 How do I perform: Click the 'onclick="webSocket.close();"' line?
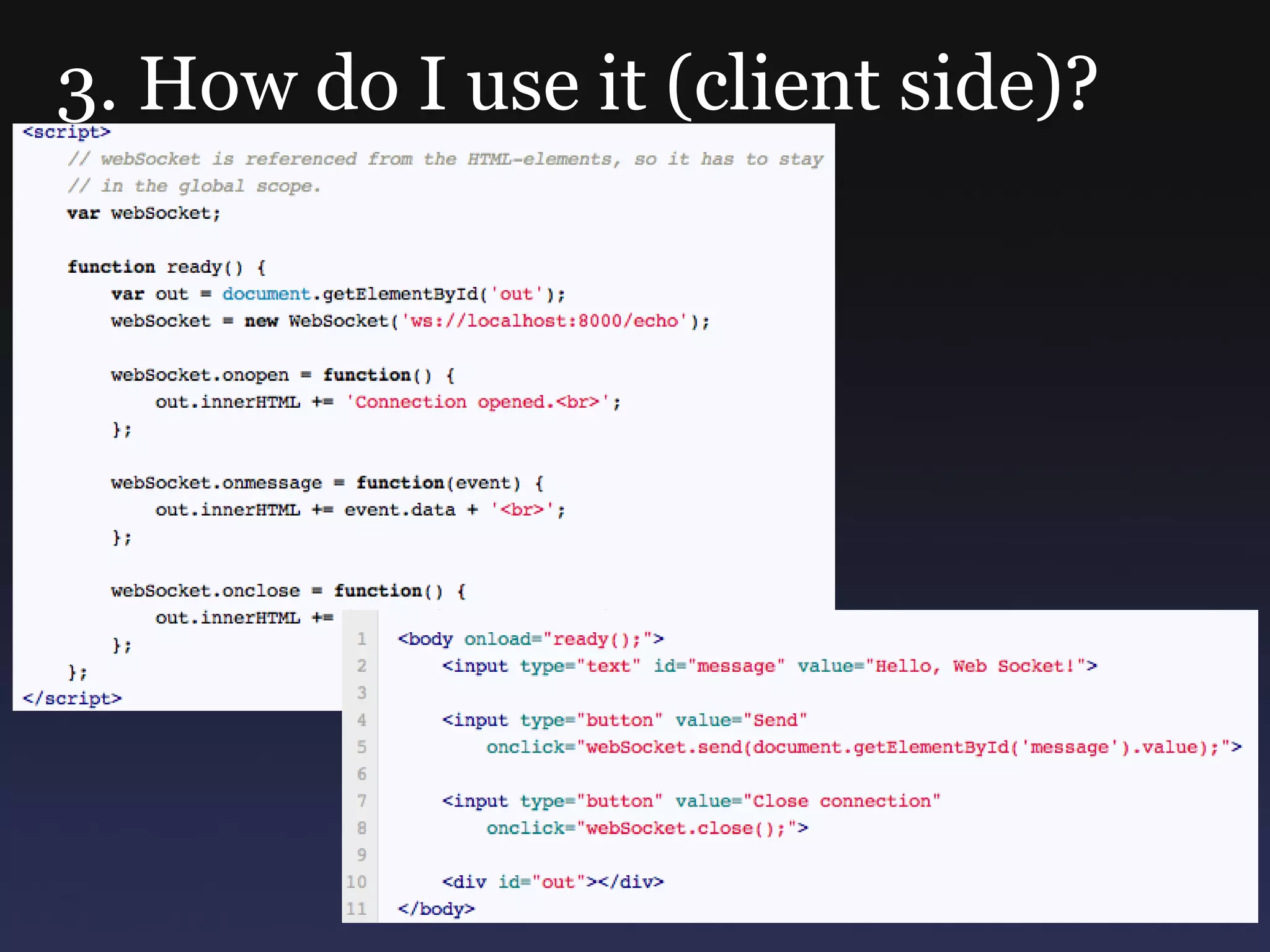pyautogui.click(x=647, y=828)
